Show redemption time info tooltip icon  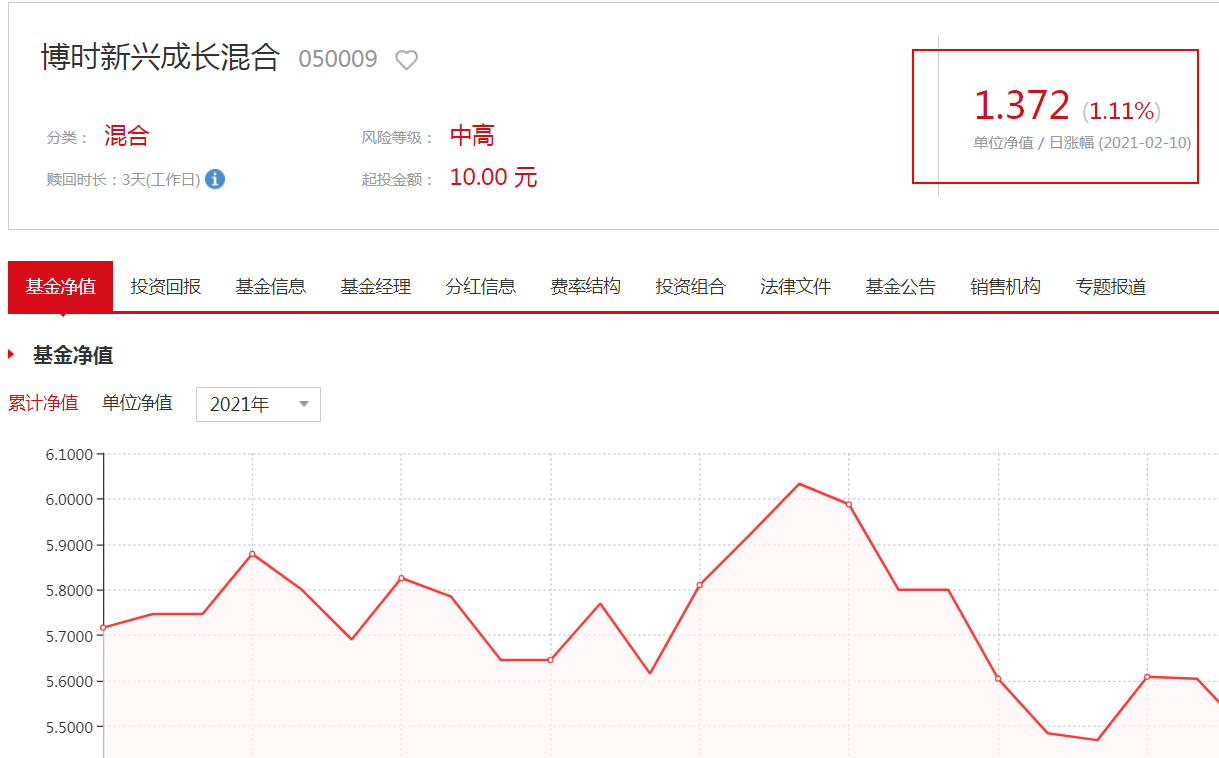point(215,180)
